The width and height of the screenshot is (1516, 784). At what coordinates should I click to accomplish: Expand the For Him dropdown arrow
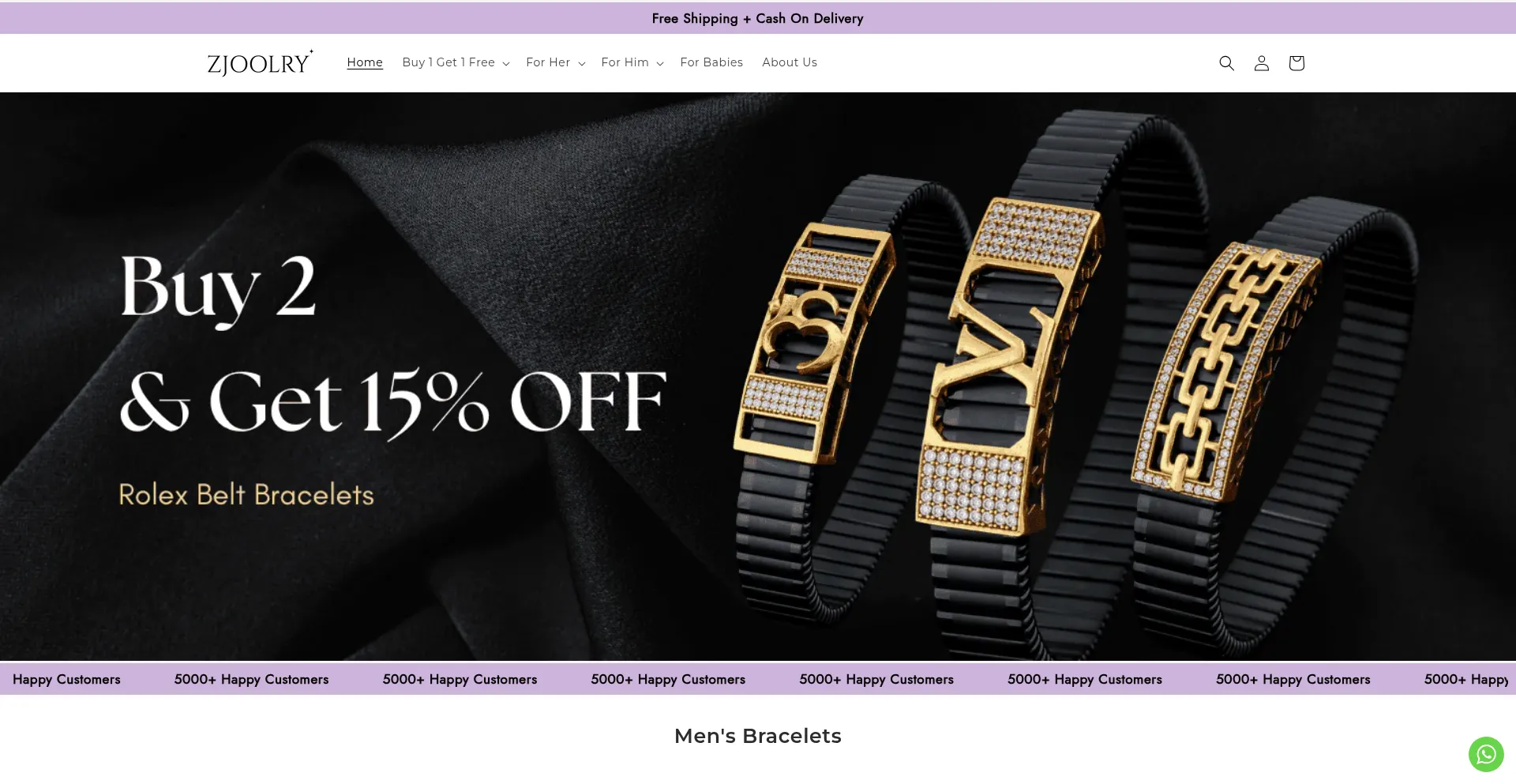(x=660, y=64)
